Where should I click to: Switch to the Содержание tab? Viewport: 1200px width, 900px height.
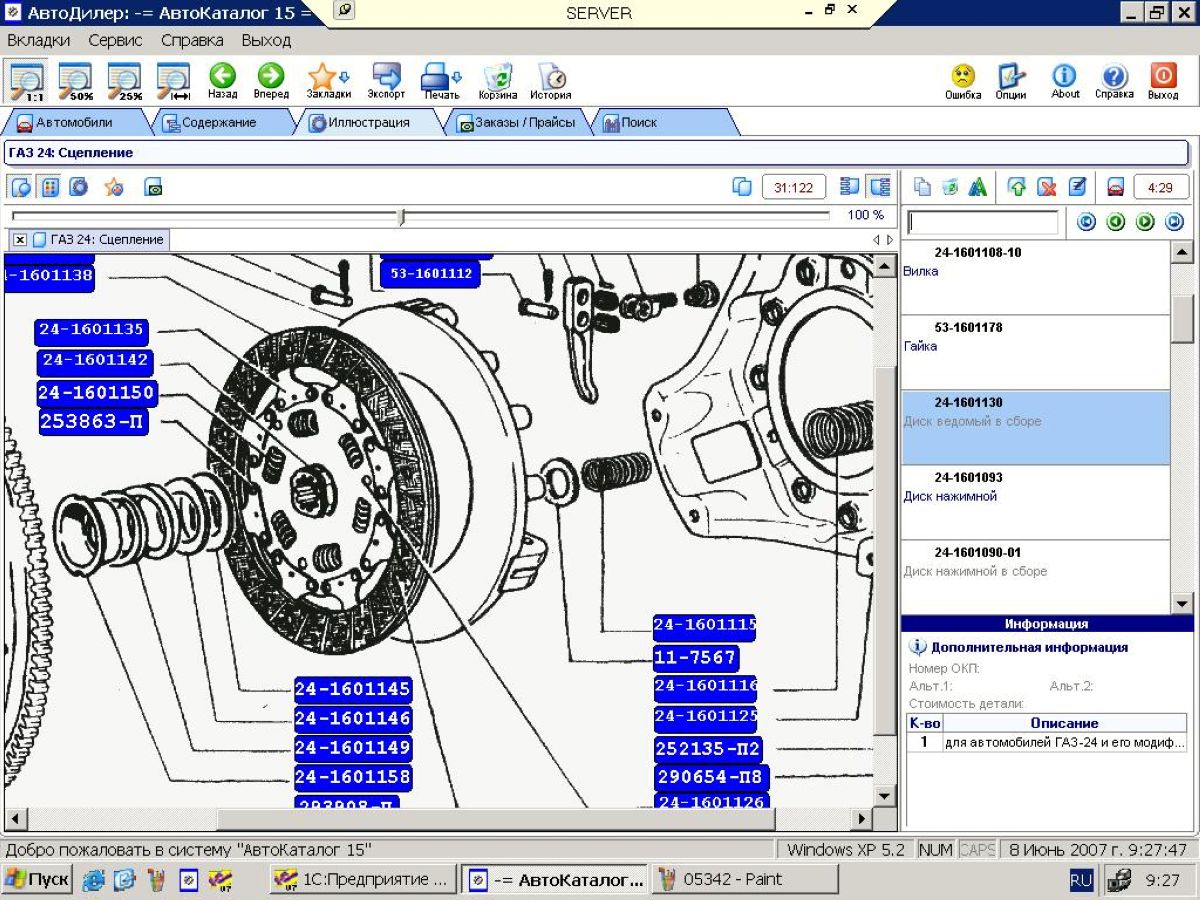pos(218,123)
